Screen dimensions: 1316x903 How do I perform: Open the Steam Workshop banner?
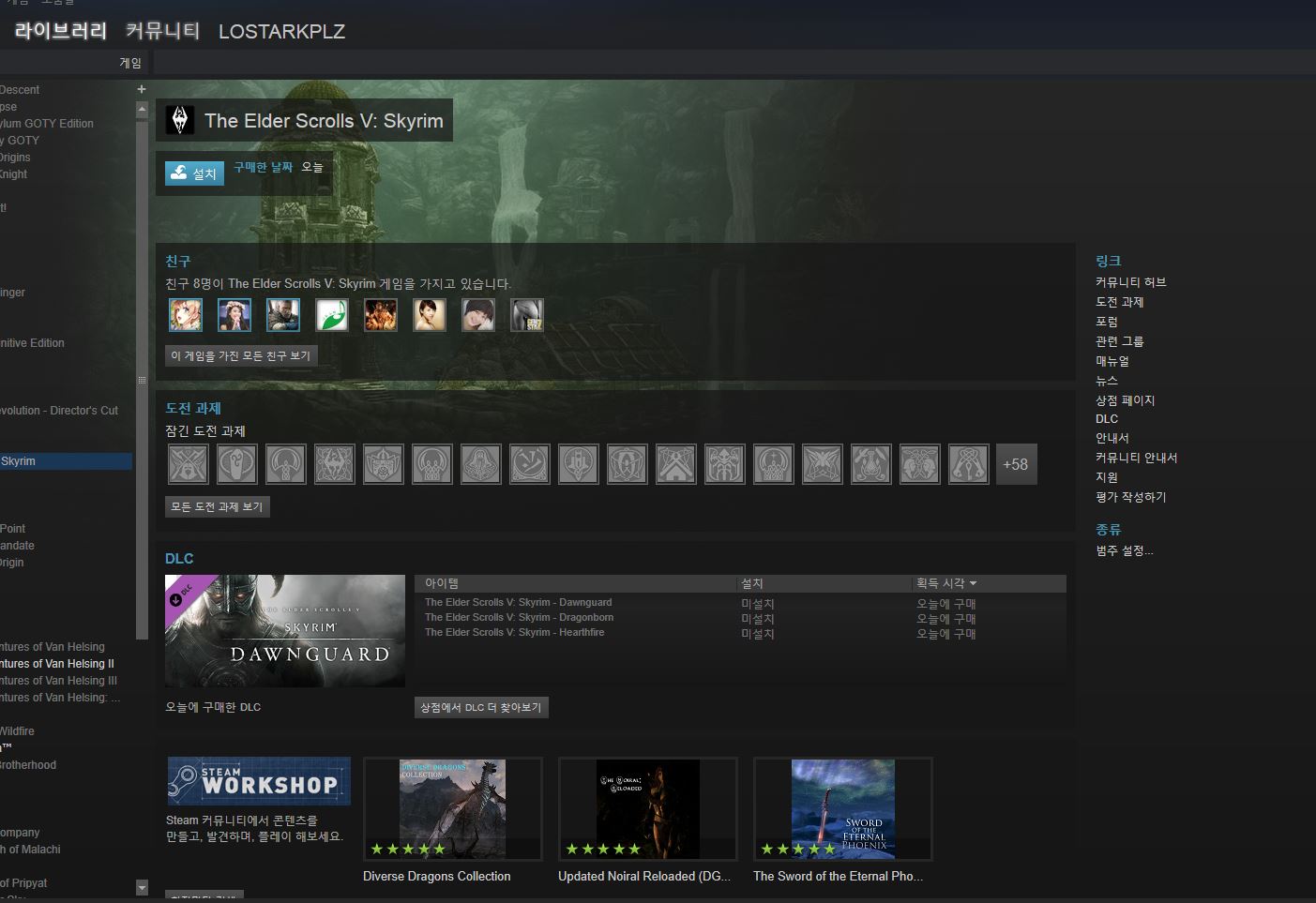coord(259,781)
